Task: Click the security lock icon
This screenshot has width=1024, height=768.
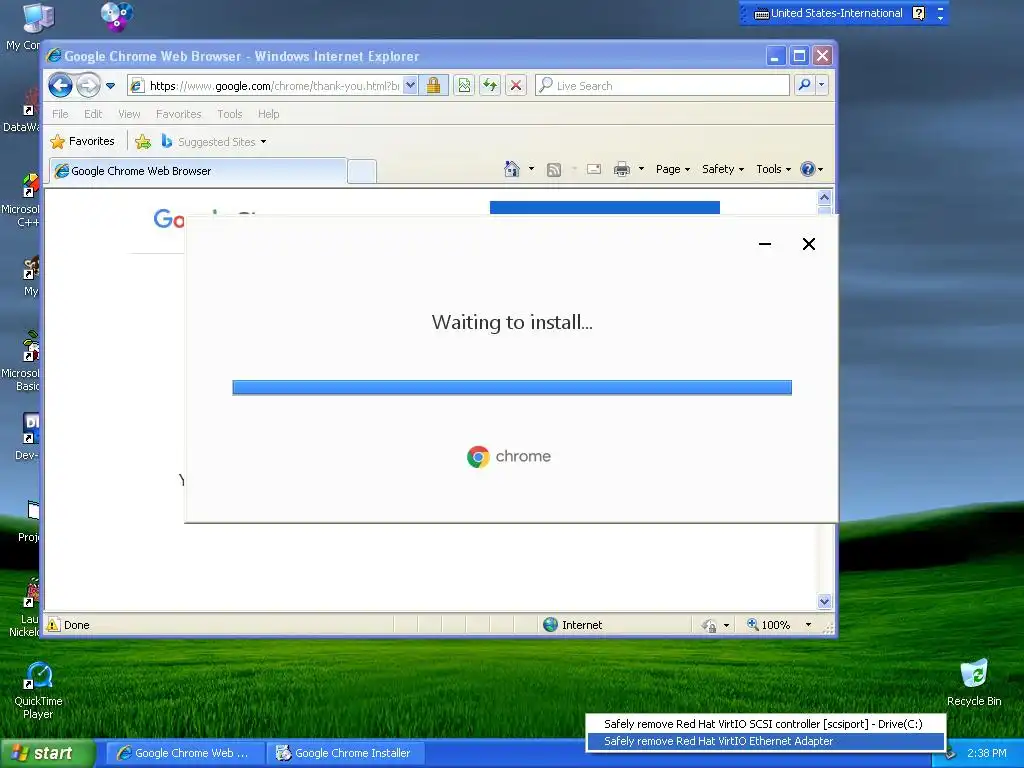Action: point(433,86)
